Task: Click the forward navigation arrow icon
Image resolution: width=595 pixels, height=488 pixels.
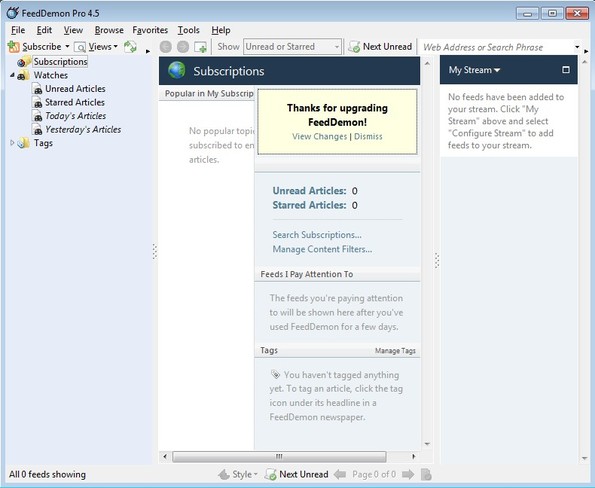Action: 183,47
